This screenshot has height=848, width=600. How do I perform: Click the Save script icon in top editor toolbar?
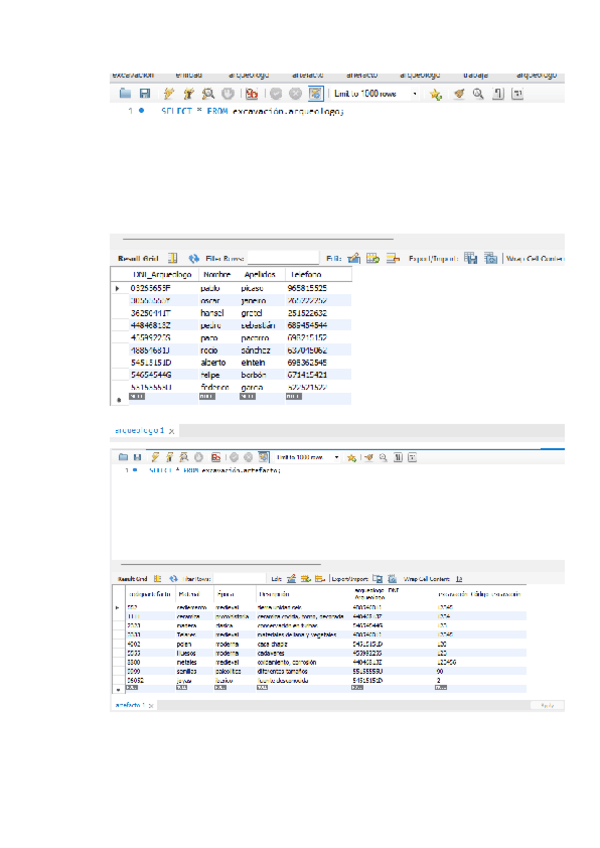click(x=145, y=94)
